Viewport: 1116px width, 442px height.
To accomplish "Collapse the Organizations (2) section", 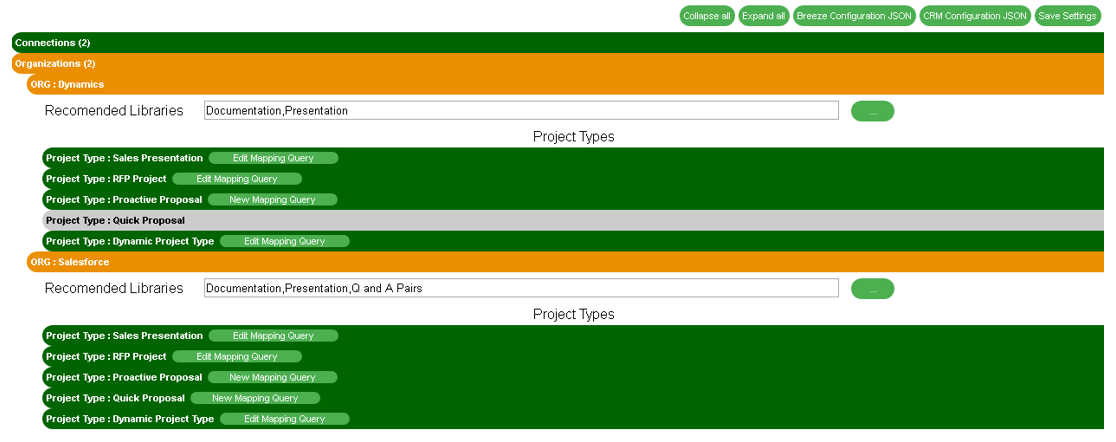I will coord(557,63).
